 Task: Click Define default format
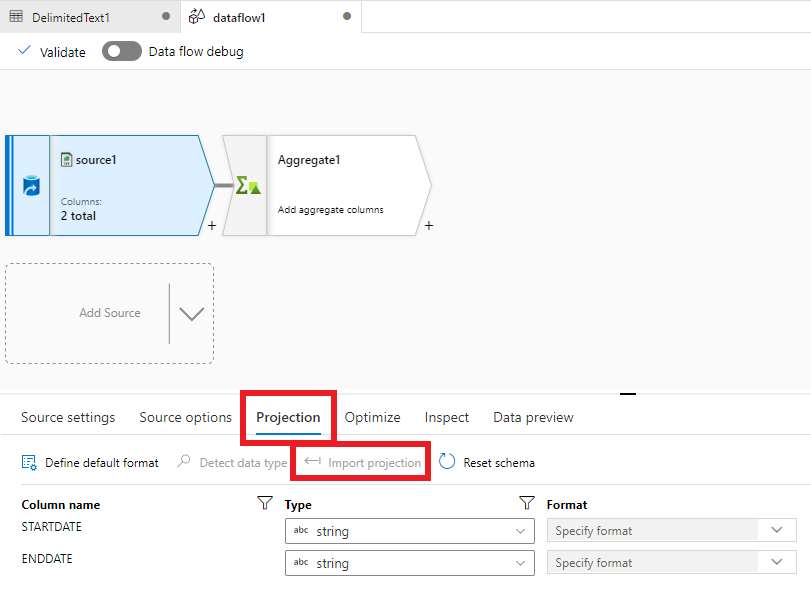(x=90, y=462)
